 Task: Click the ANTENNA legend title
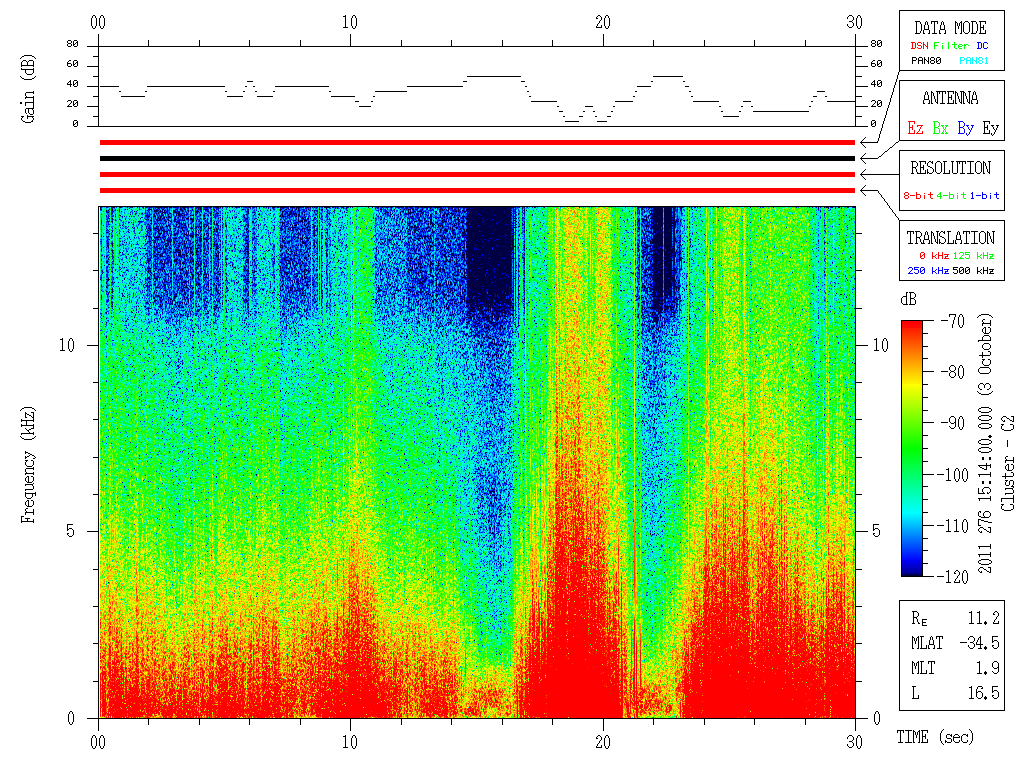pos(950,98)
